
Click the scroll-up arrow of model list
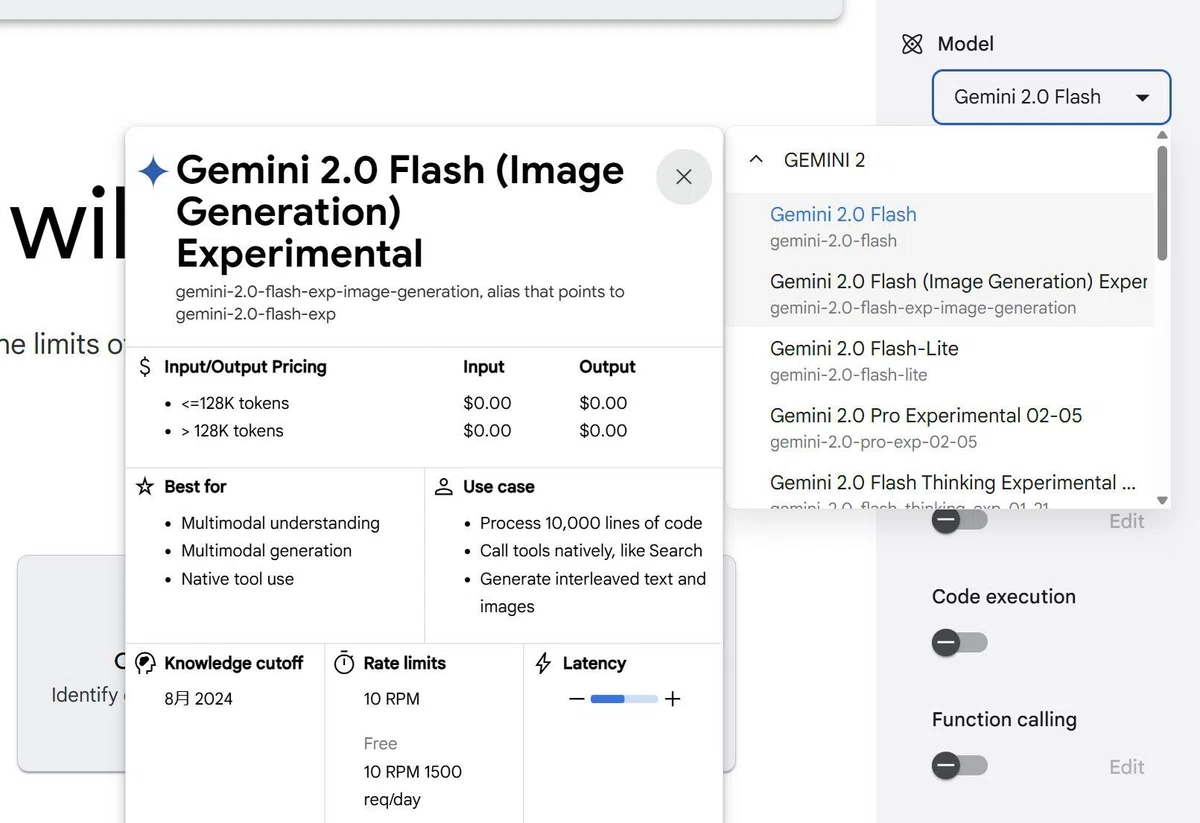click(x=1162, y=134)
